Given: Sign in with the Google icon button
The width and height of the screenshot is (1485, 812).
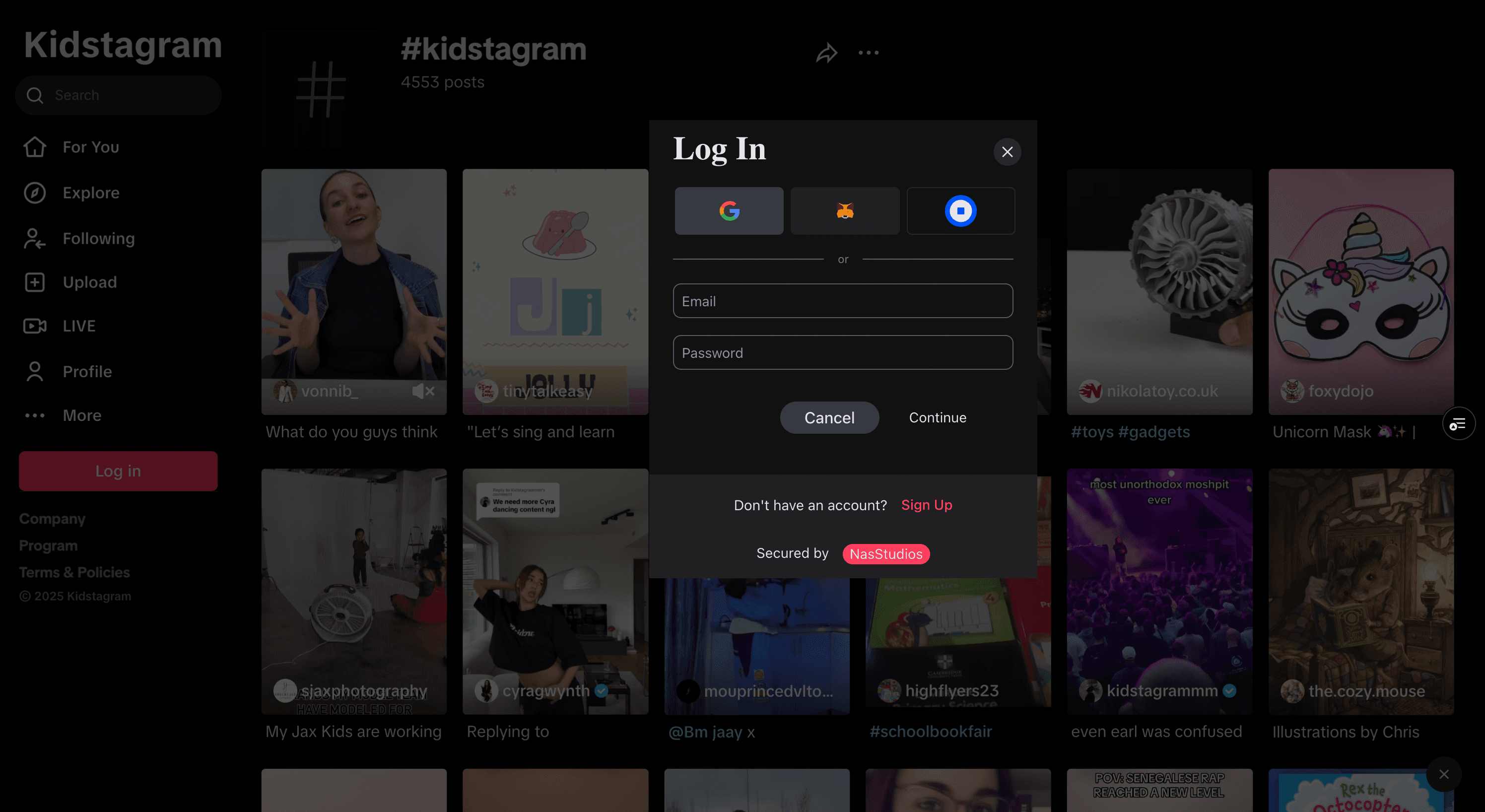Looking at the screenshot, I should pos(729,211).
